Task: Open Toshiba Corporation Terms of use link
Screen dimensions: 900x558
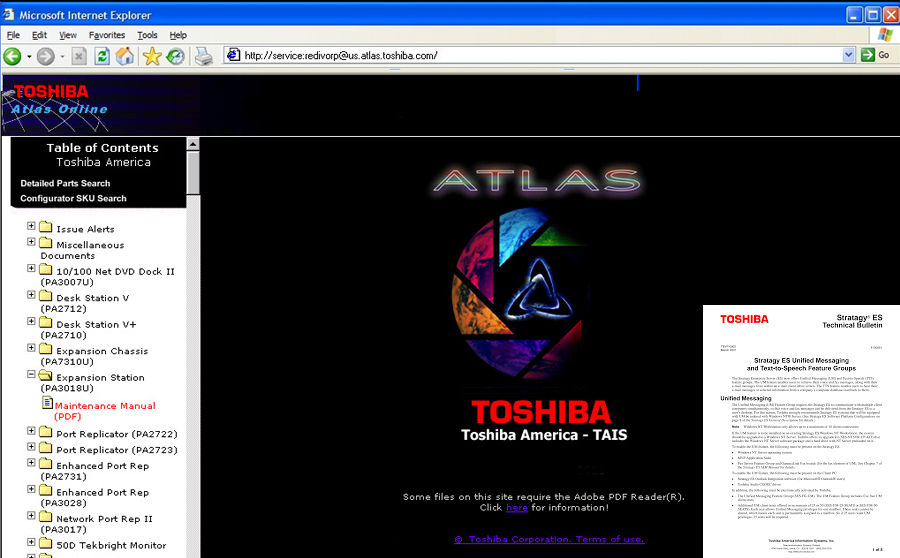Action: coord(549,539)
